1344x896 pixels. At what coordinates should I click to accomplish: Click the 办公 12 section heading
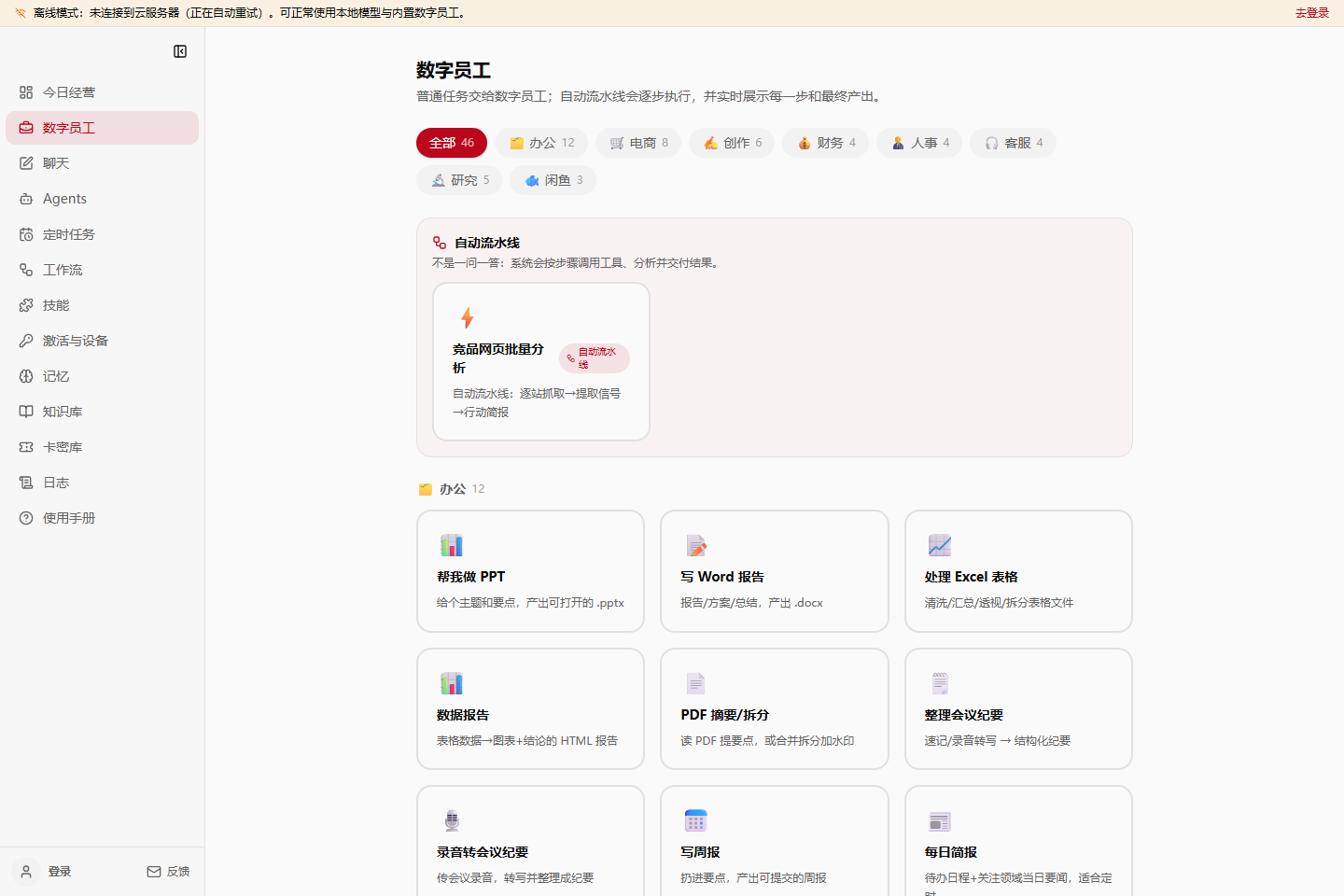point(452,489)
